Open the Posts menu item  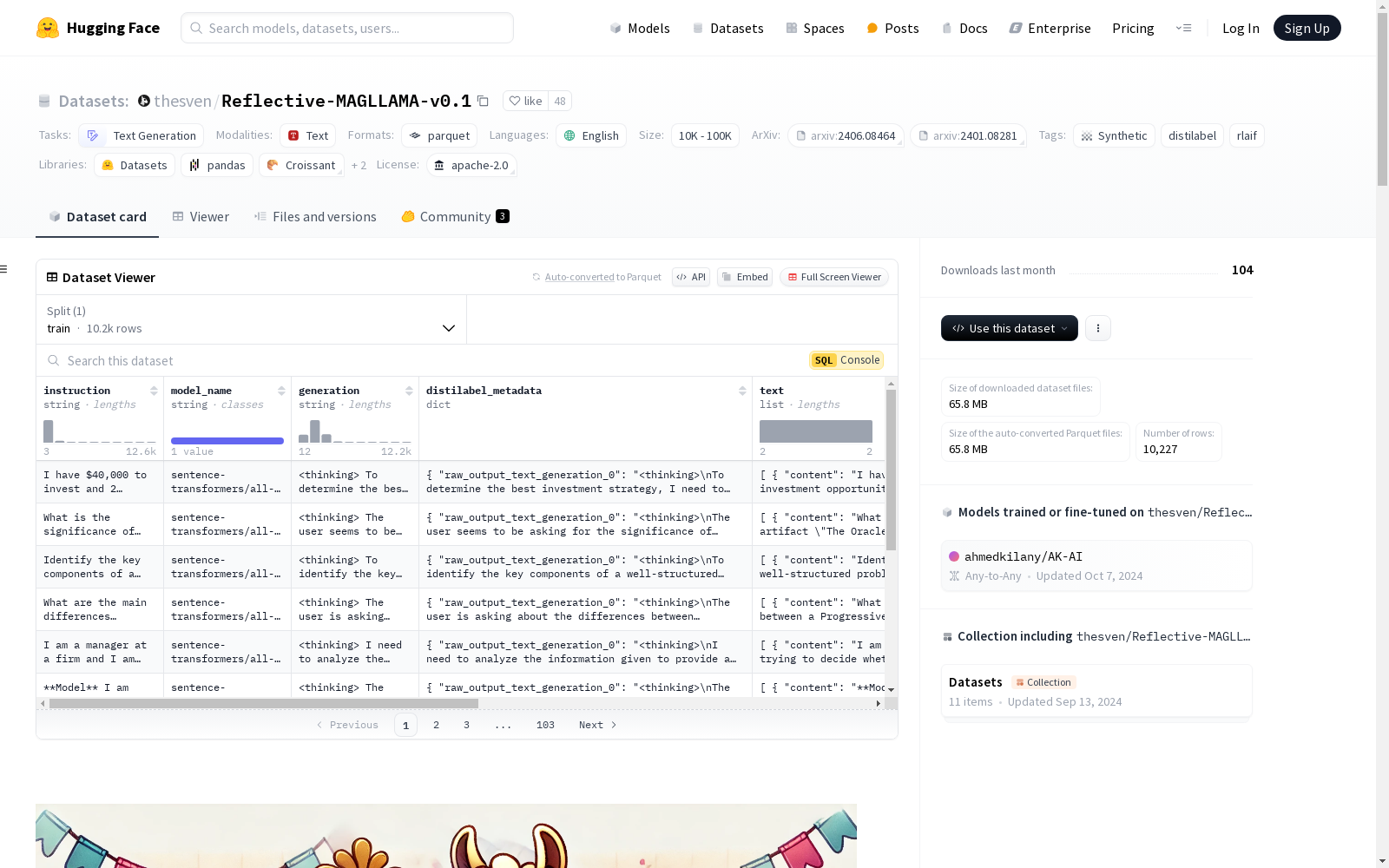[x=892, y=28]
